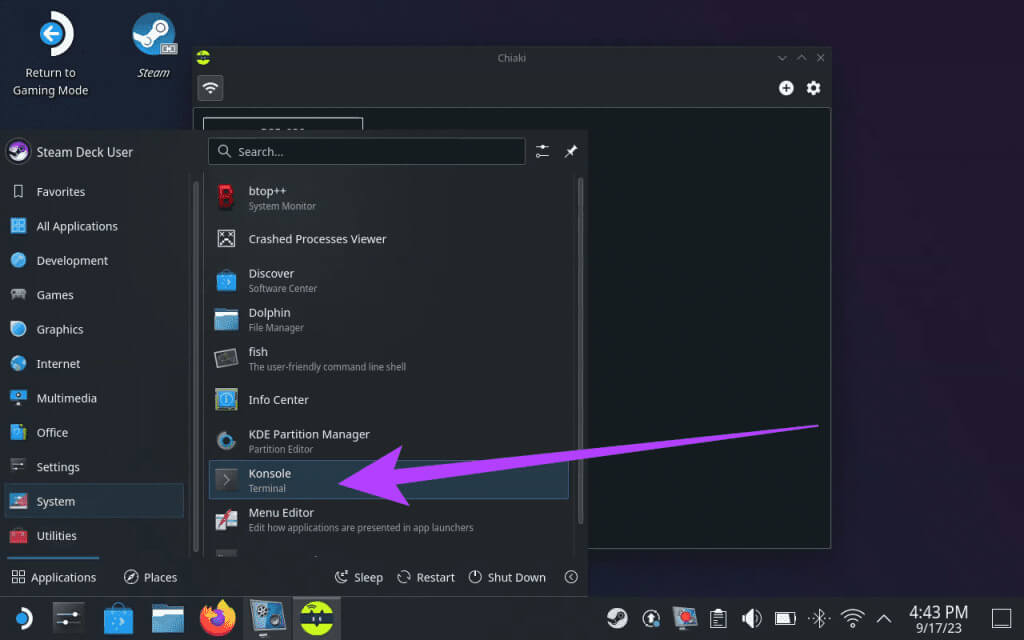The height and width of the screenshot is (640, 1024).
Task: Select Development category
Action: (94, 261)
